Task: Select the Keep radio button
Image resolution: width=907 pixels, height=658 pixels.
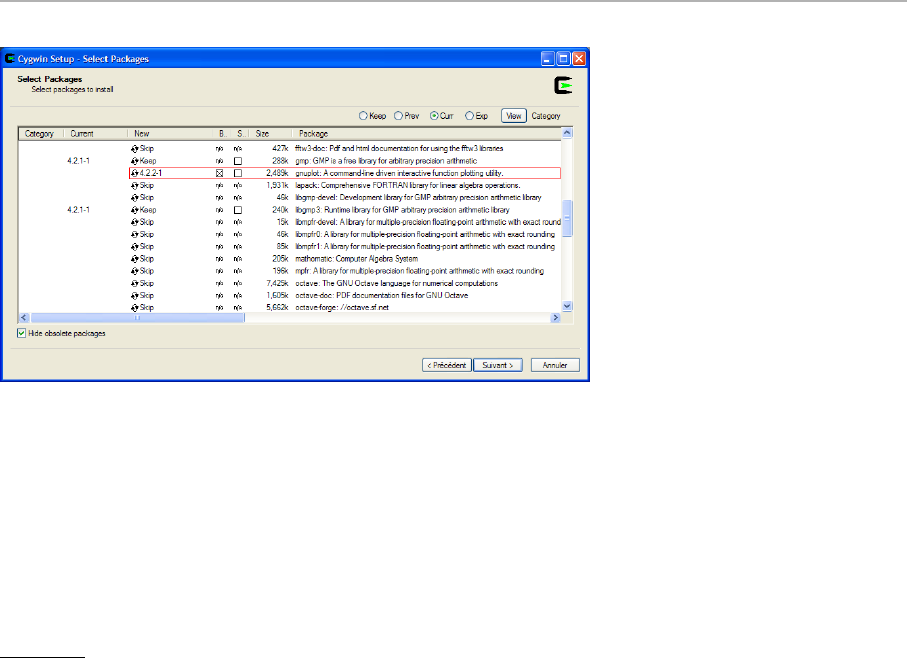Action: [x=363, y=116]
